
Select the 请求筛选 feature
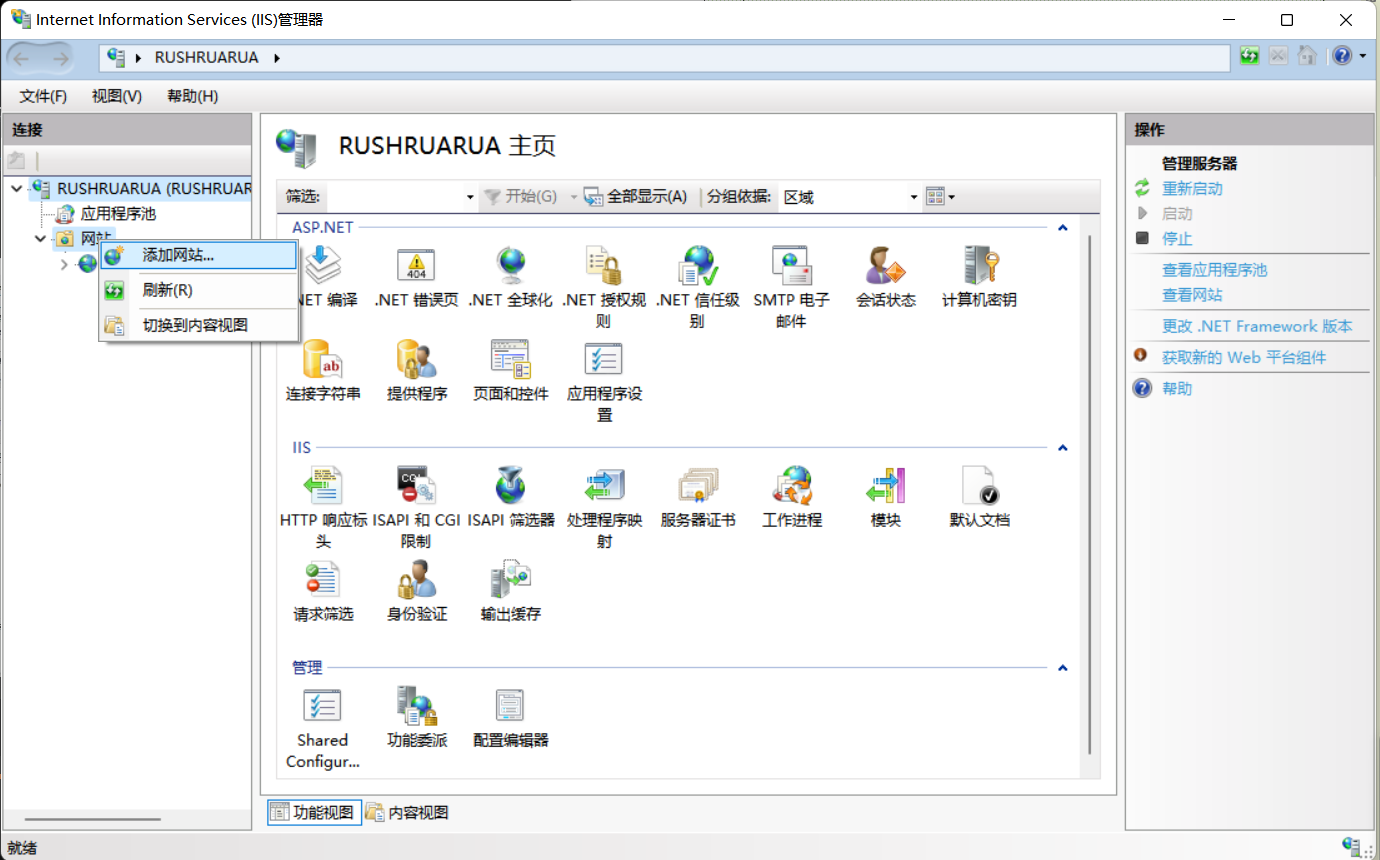coord(323,587)
